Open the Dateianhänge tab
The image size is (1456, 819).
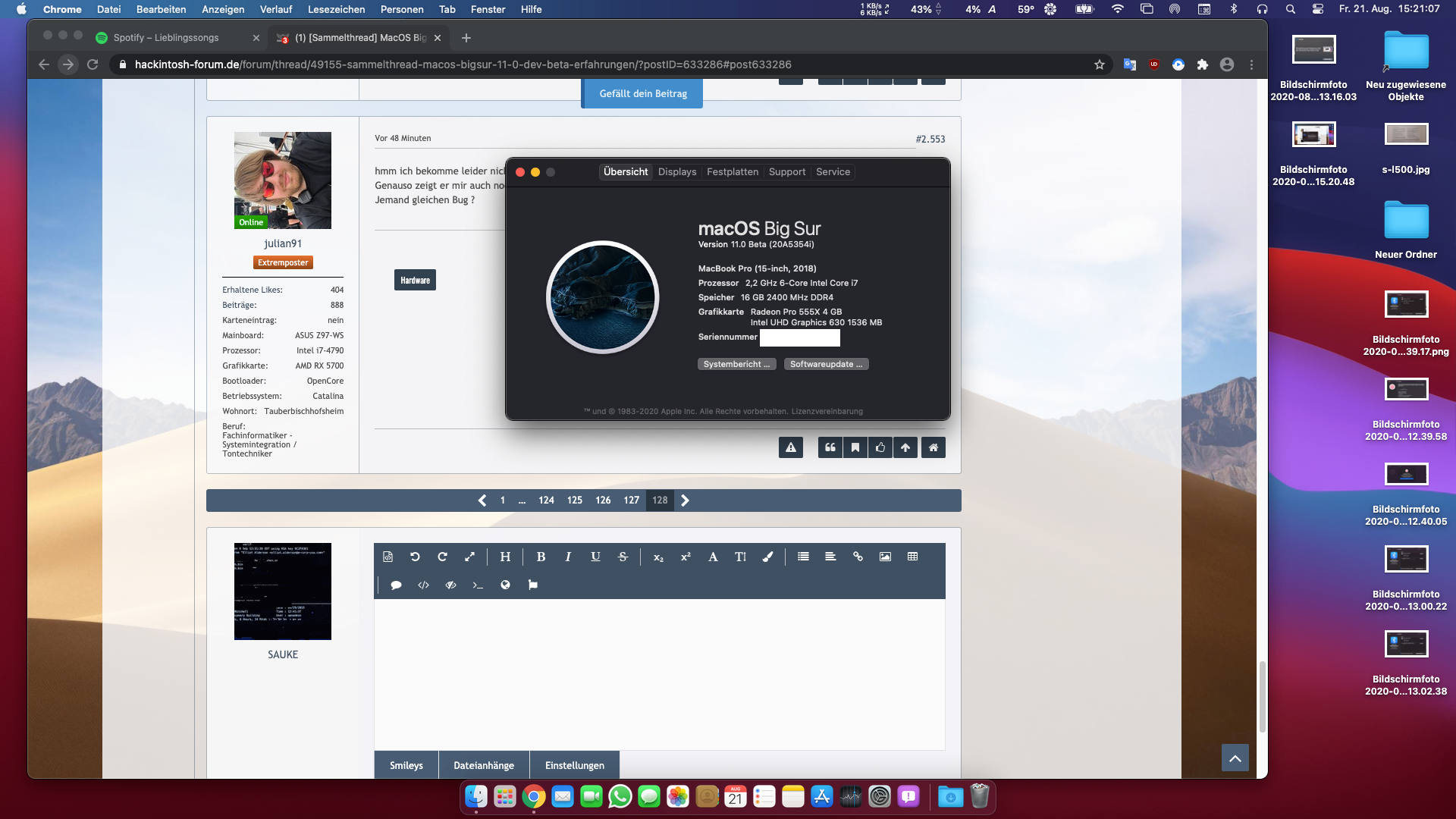point(484,765)
